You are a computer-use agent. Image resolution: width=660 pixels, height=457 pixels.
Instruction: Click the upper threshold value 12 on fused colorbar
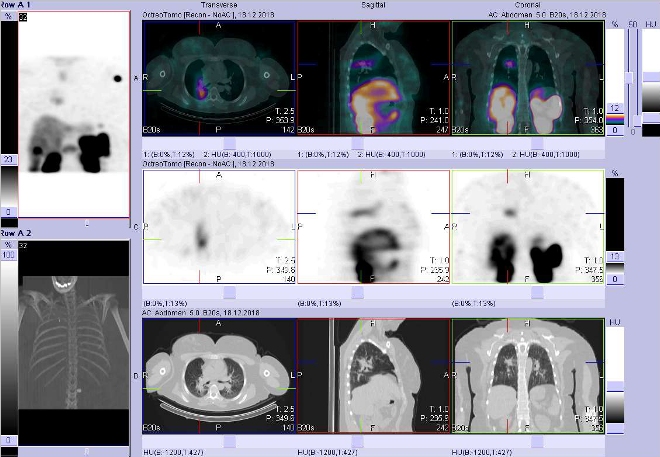pyautogui.click(x=615, y=108)
